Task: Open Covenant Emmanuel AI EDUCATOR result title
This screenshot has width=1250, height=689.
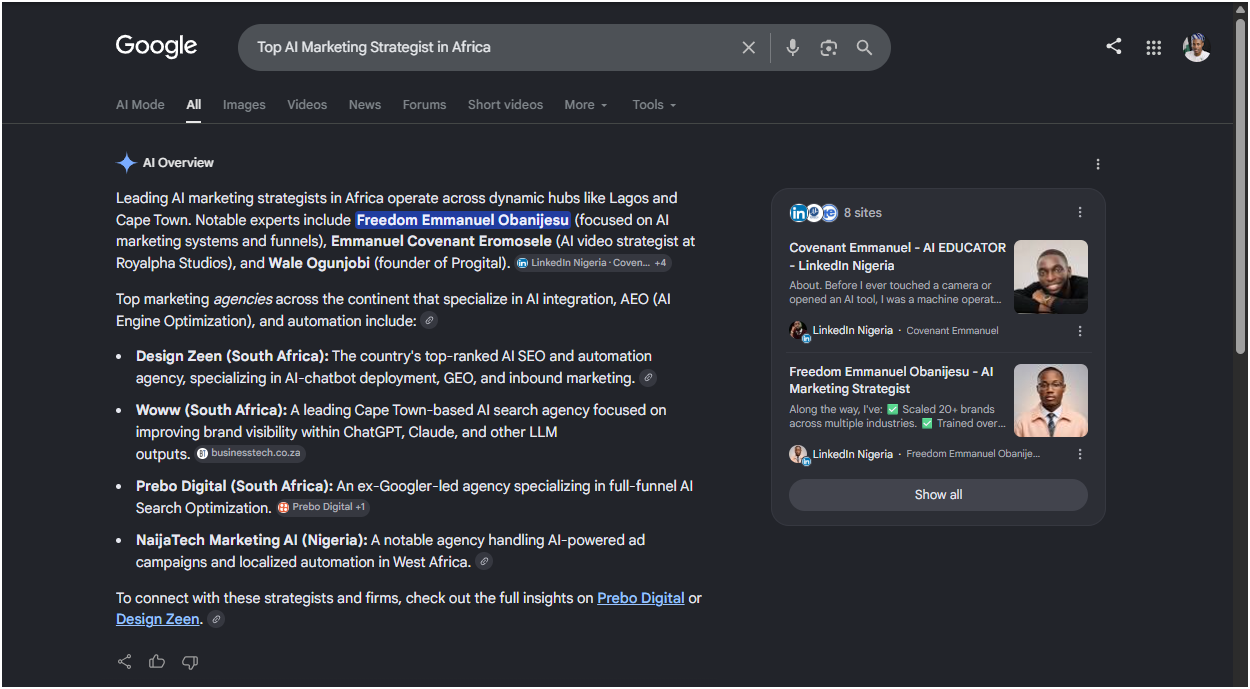Action: 897,256
